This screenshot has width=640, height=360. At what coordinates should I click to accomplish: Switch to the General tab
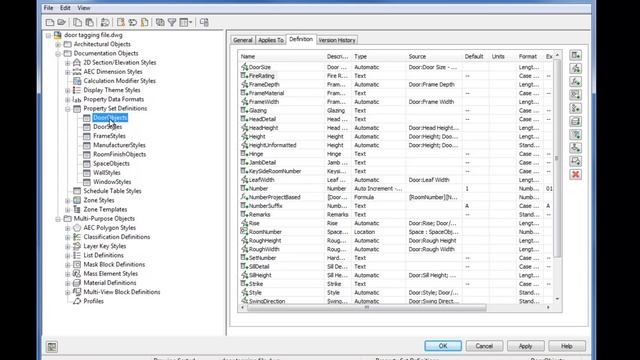pos(242,40)
